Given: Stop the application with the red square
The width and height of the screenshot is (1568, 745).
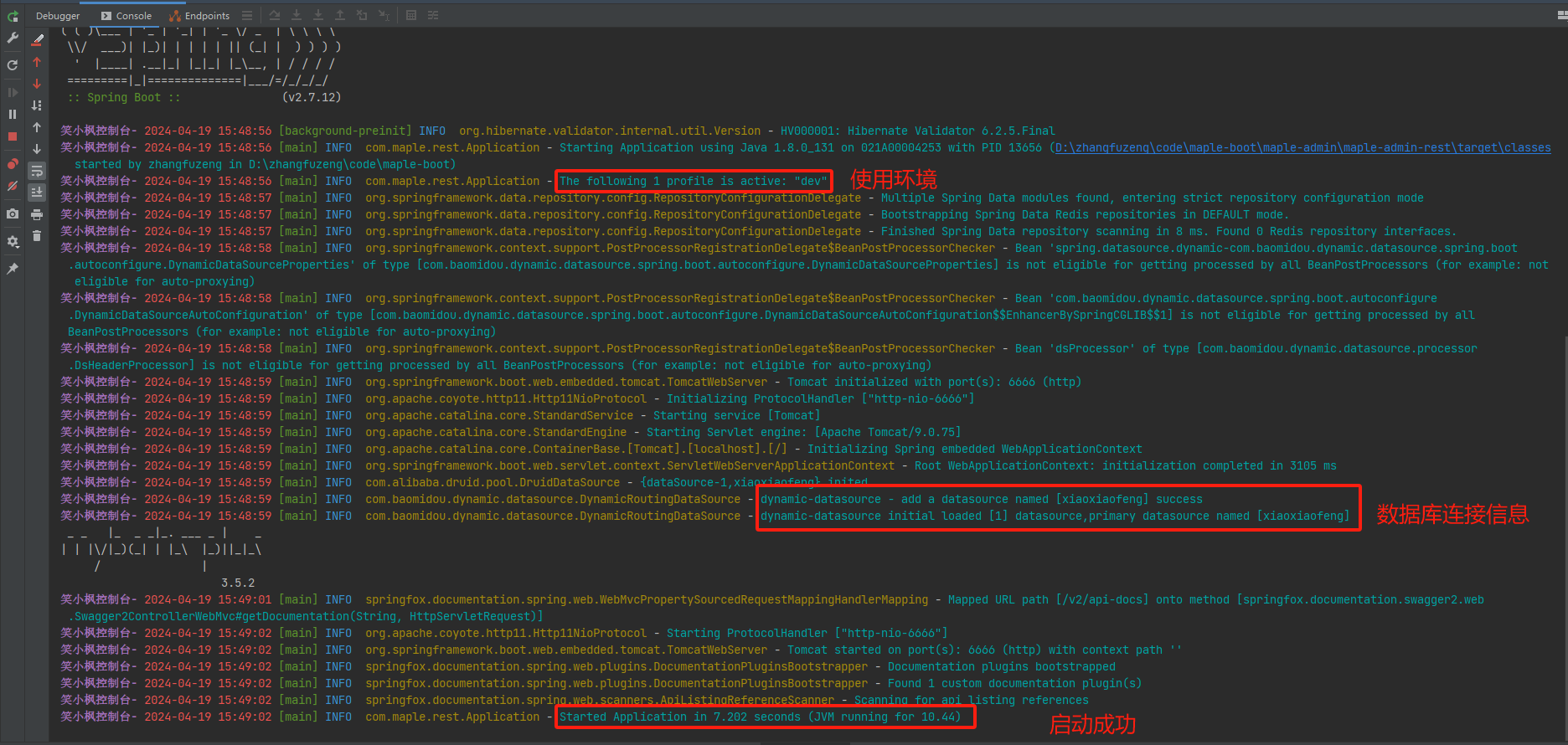Looking at the screenshot, I should pyautogui.click(x=13, y=136).
